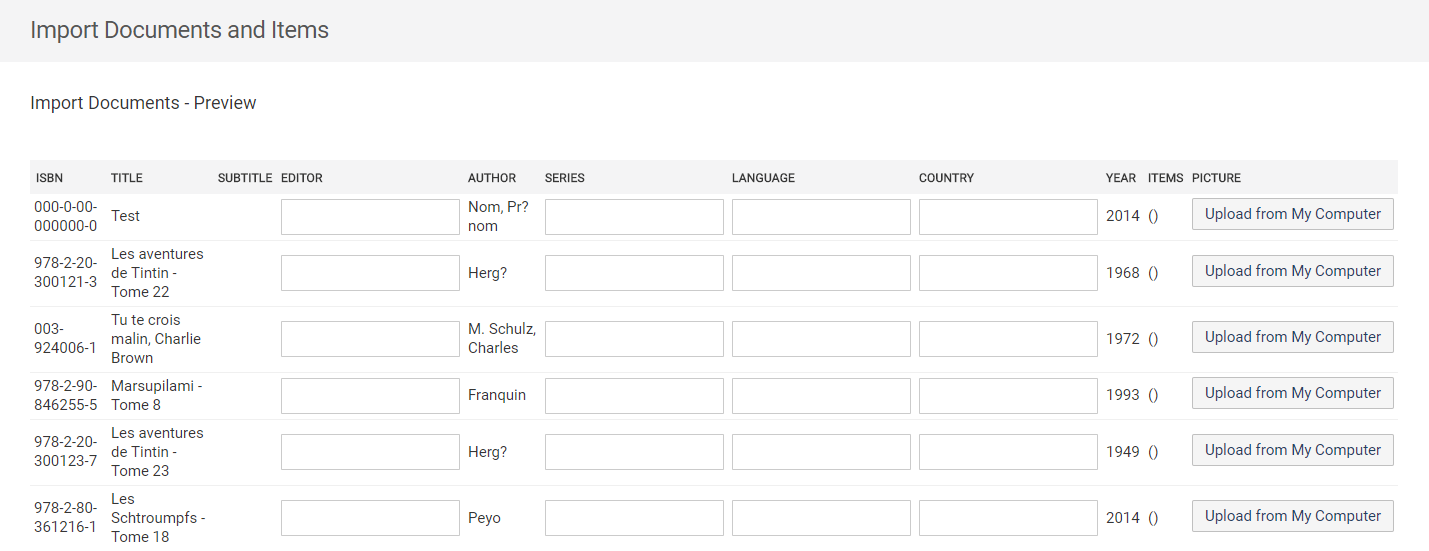Focus Editor field for Tintin Tome 23

click(370, 452)
